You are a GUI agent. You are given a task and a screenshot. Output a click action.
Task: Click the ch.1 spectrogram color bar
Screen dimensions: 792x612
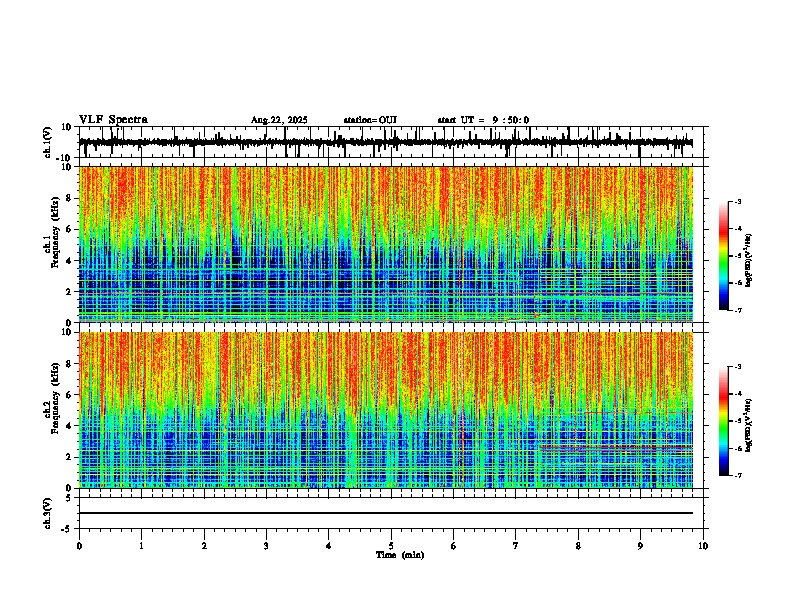tap(724, 256)
